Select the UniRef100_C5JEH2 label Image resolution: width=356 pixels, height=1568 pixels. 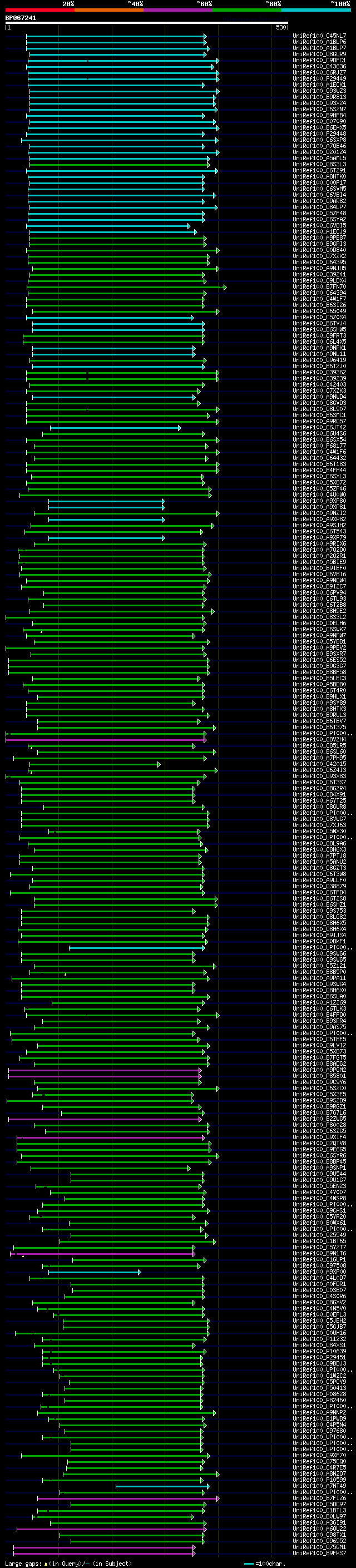click(319, 1321)
